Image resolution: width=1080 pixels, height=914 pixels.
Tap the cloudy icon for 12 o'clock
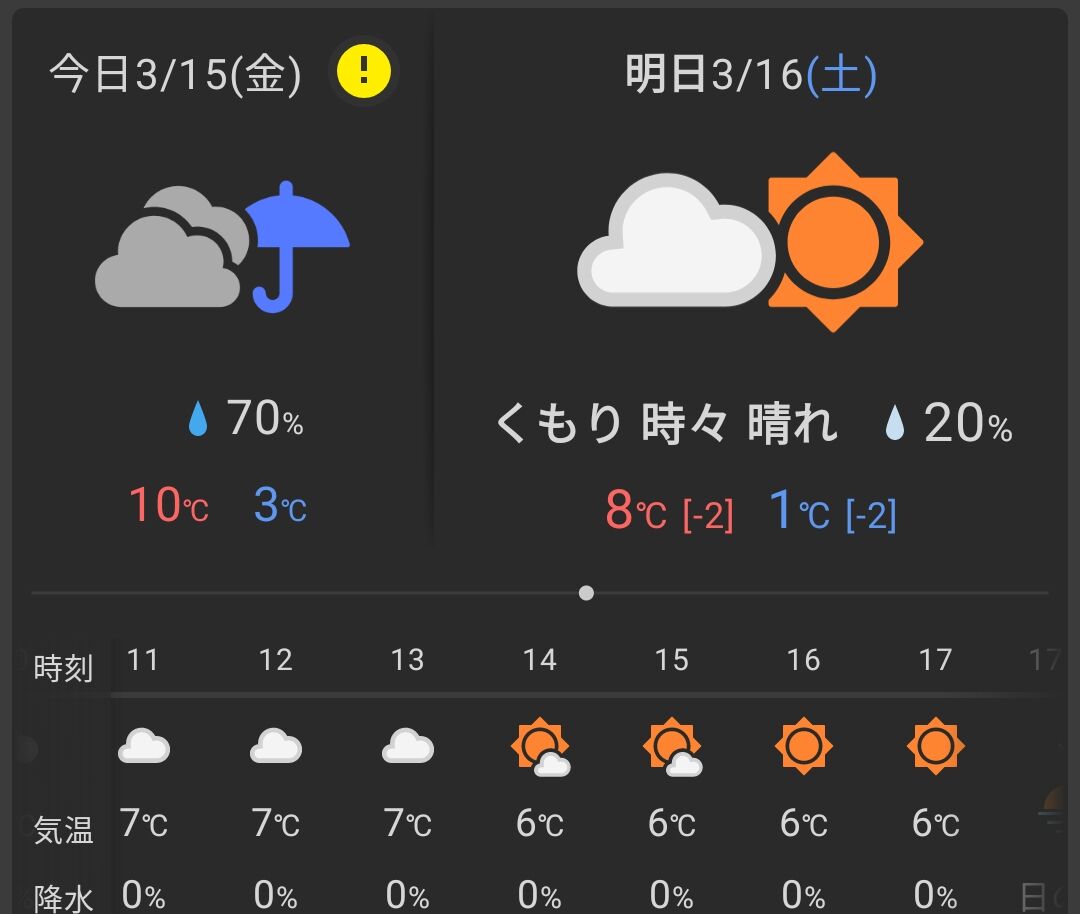(x=275, y=746)
